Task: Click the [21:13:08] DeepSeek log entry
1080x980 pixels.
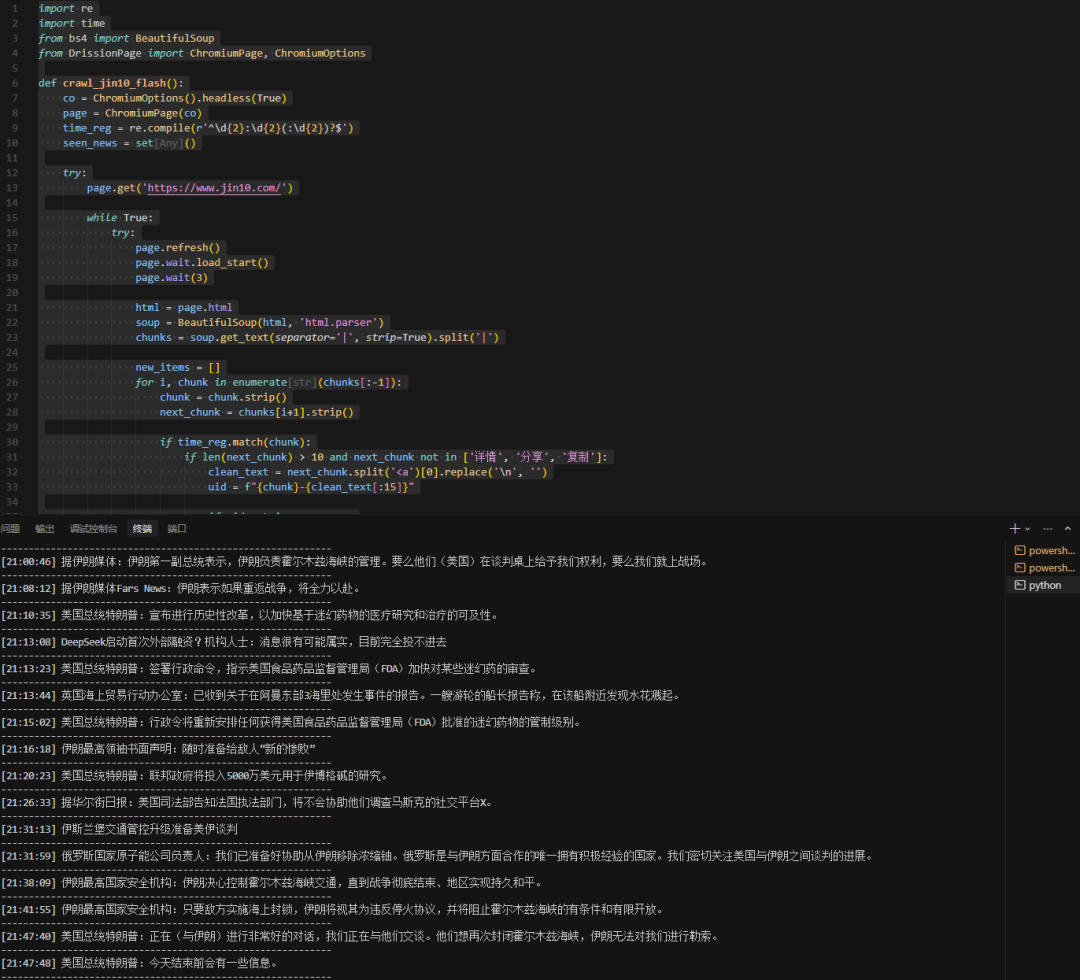Action: click(x=224, y=642)
